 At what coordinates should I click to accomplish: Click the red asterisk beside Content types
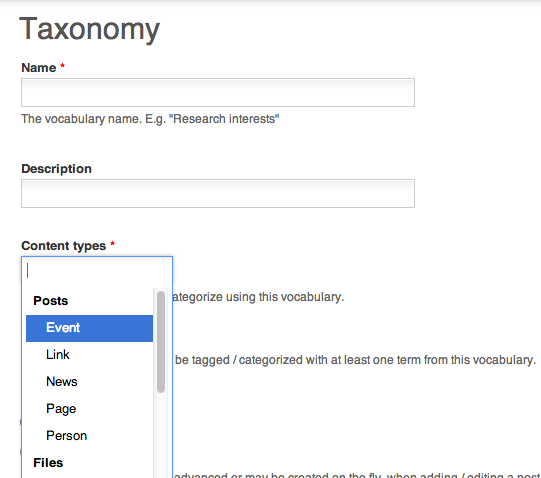pyautogui.click(x=112, y=244)
